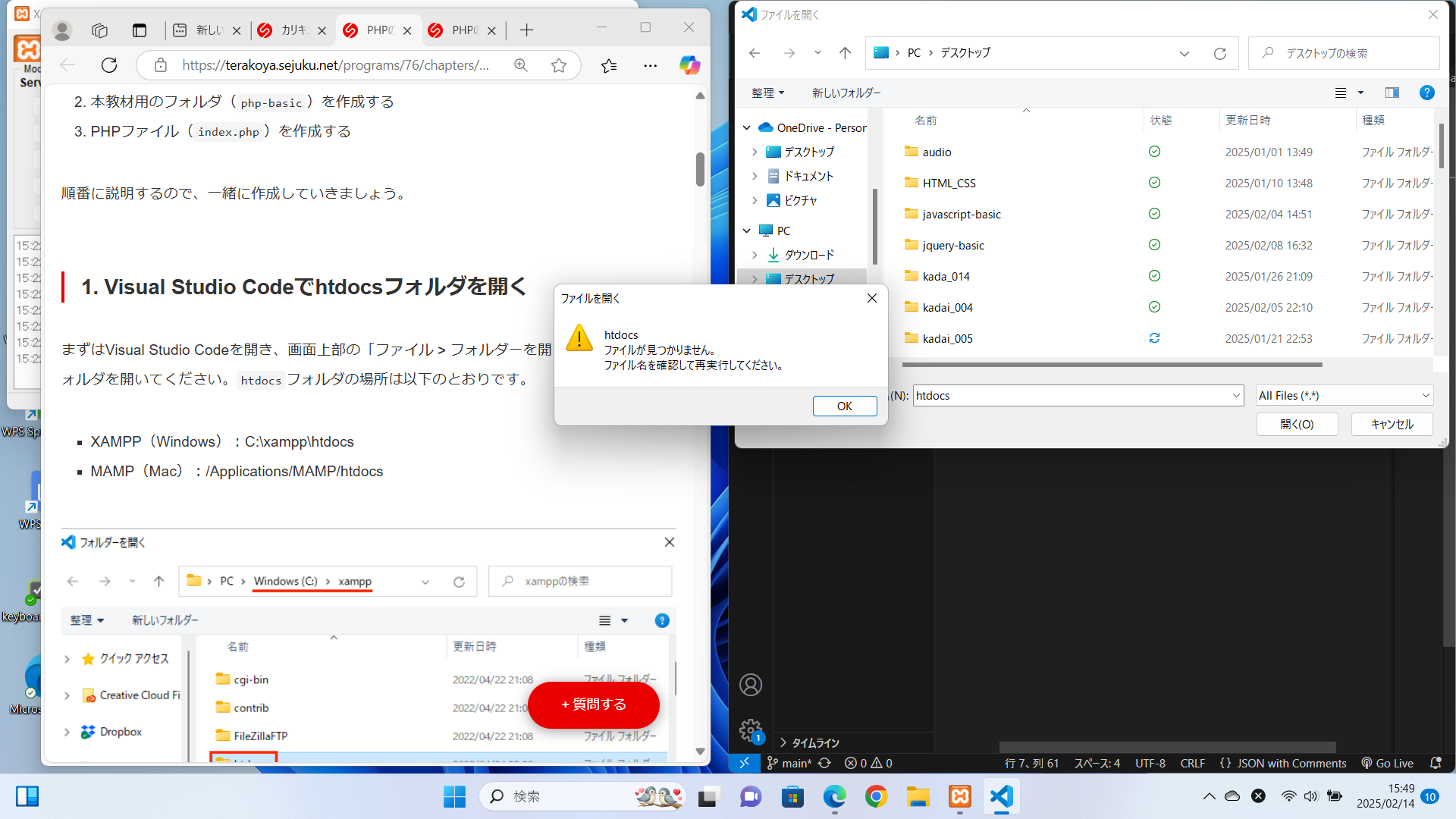Collapse the OneDrive - Personal tree node

click(746, 127)
